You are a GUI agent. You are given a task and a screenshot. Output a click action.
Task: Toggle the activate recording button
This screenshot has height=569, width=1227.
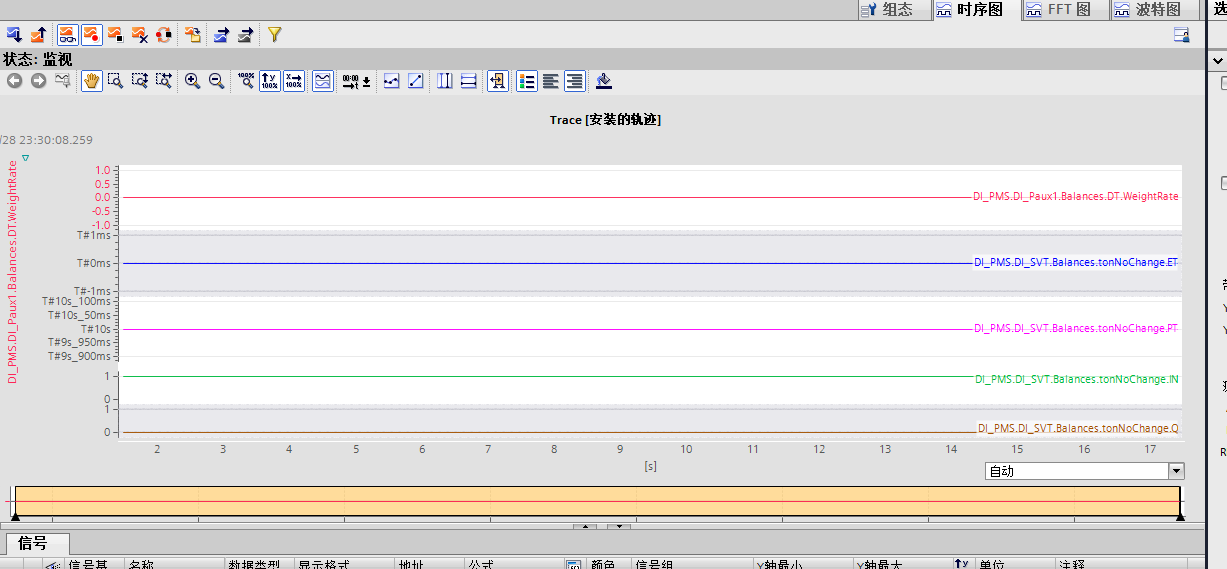(x=91, y=34)
